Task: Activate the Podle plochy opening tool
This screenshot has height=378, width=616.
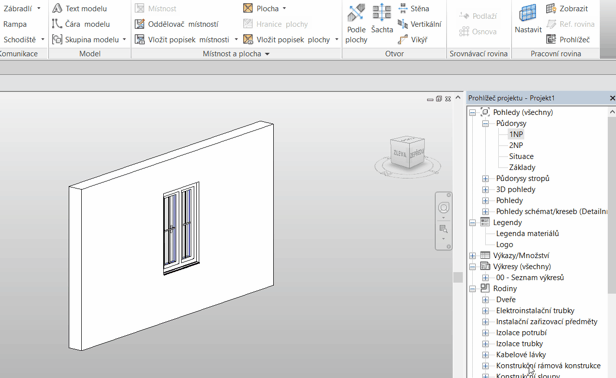Action: pos(356,23)
